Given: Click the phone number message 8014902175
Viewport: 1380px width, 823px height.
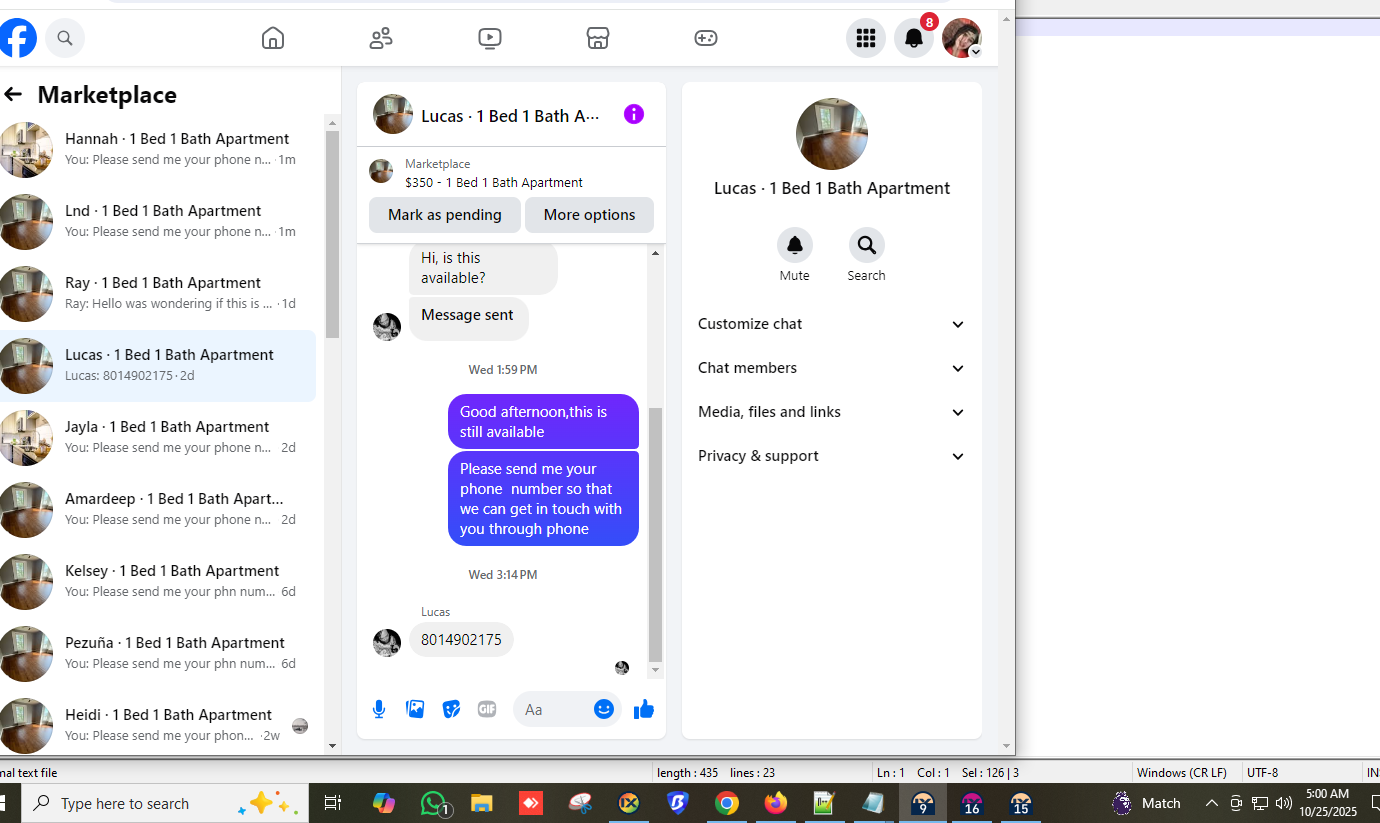Looking at the screenshot, I should pos(461,639).
